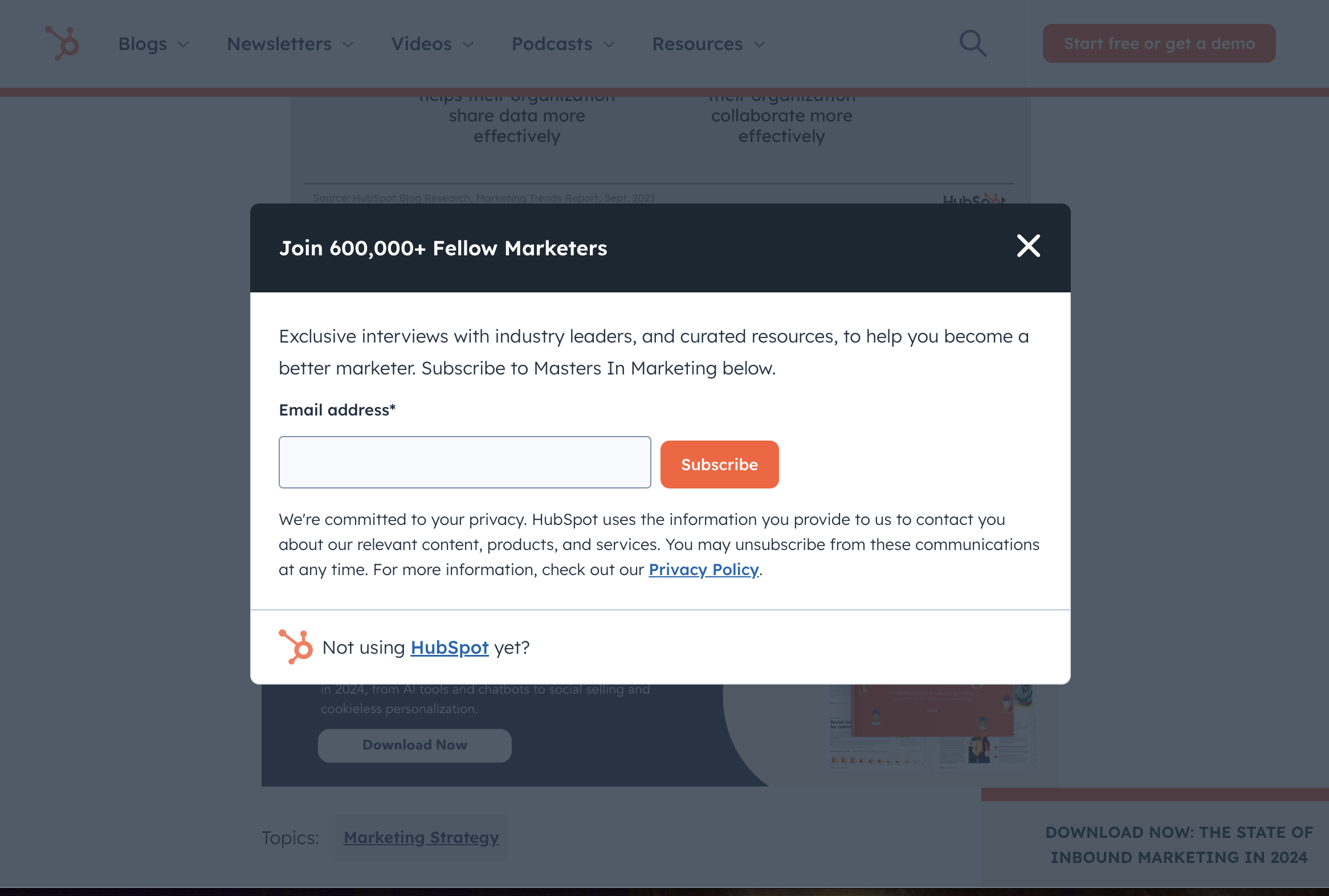Click the search magnifying glass icon
This screenshot has width=1329, height=896.
[971, 43]
